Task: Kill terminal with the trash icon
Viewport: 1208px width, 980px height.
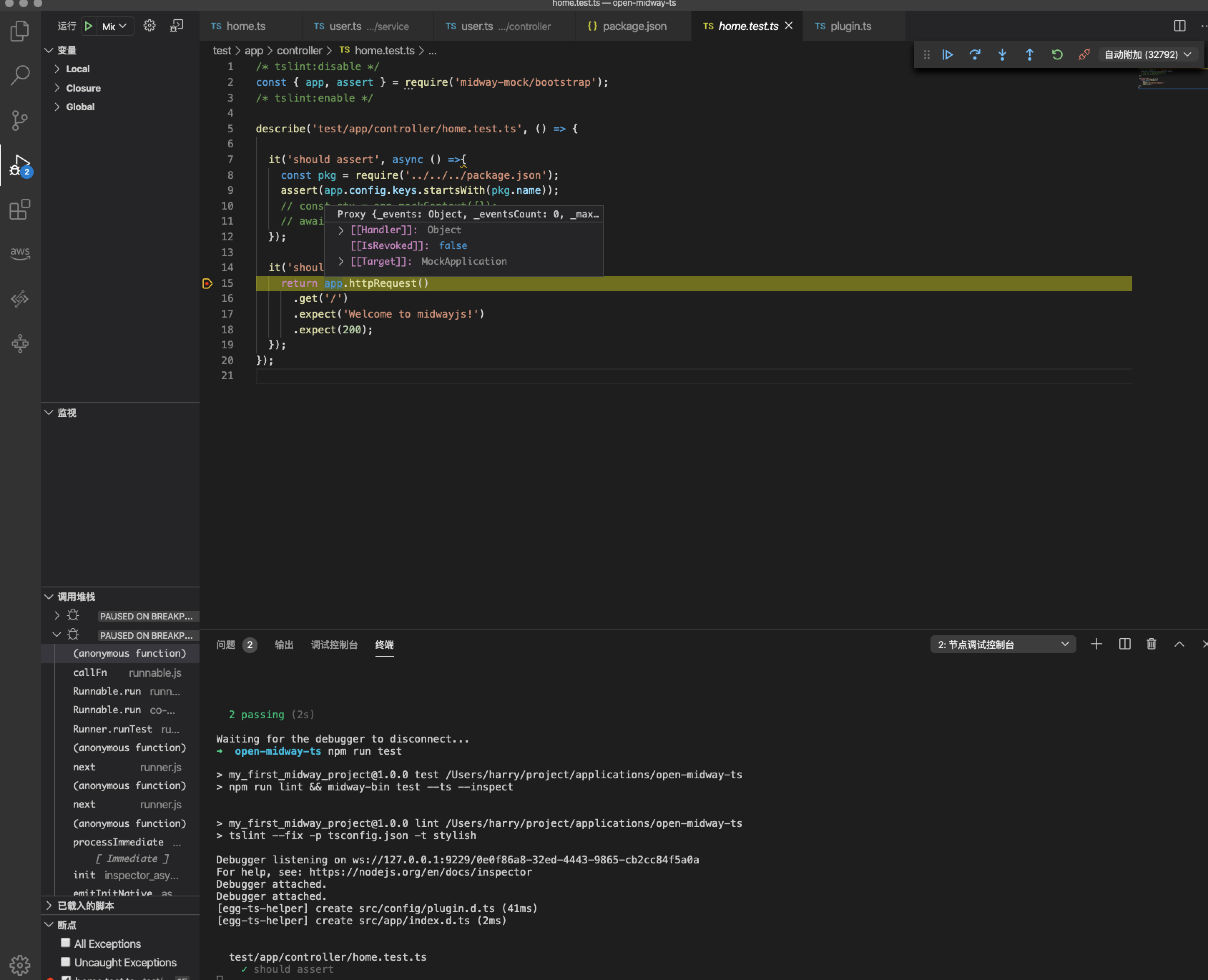Action: click(x=1151, y=644)
